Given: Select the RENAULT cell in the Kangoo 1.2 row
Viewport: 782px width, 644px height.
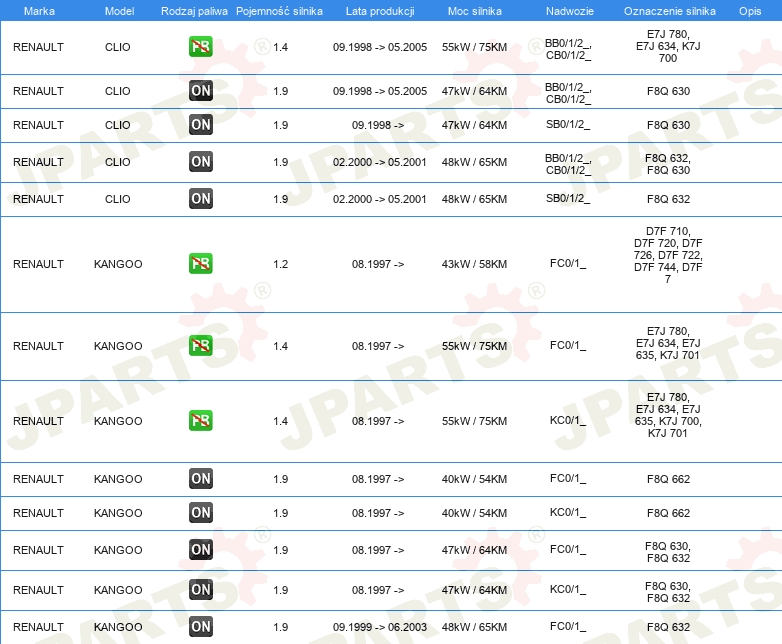Looking at the screenshot, I should click(x=38, y=264).
